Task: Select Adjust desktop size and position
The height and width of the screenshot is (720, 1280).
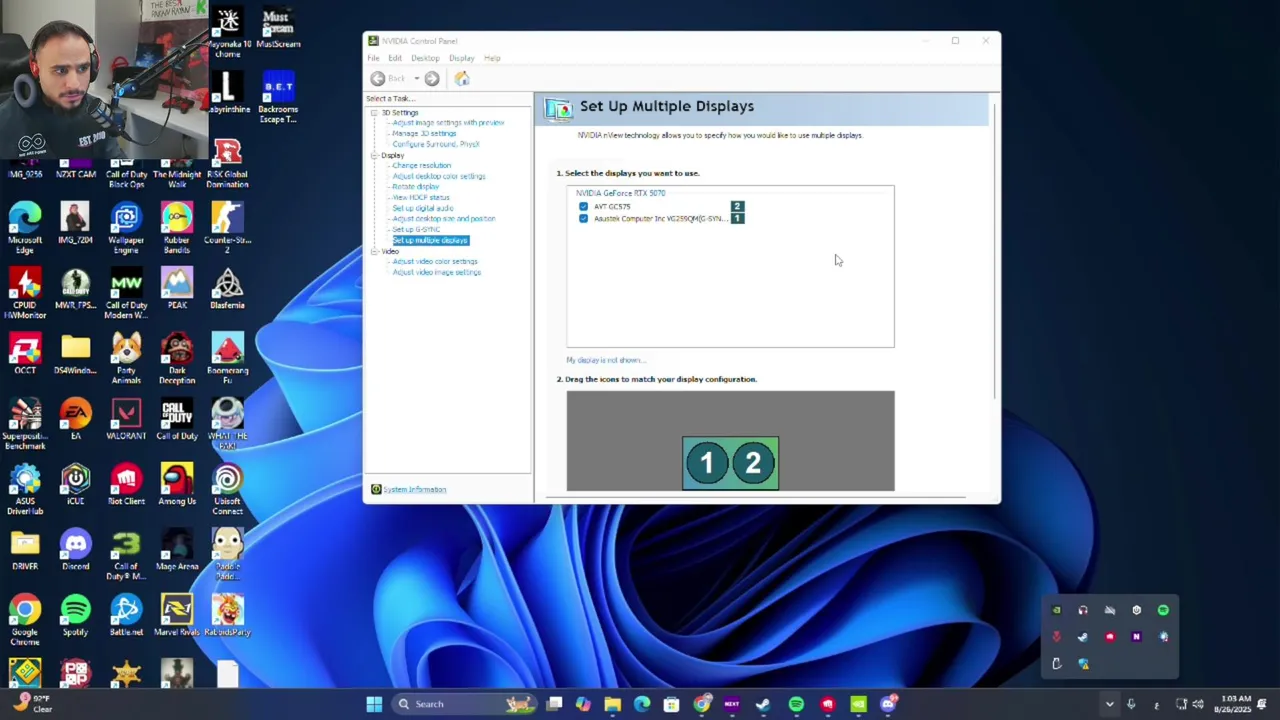Action: [x=443, y=219]
